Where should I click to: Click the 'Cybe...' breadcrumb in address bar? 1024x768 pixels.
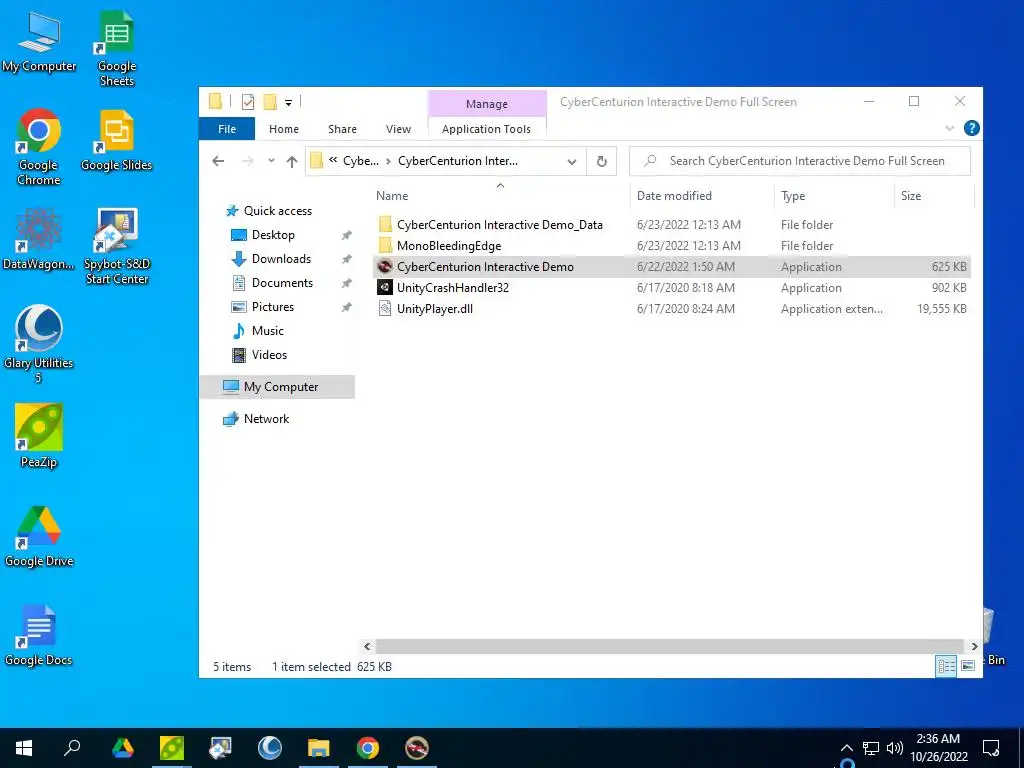point(360,161)
